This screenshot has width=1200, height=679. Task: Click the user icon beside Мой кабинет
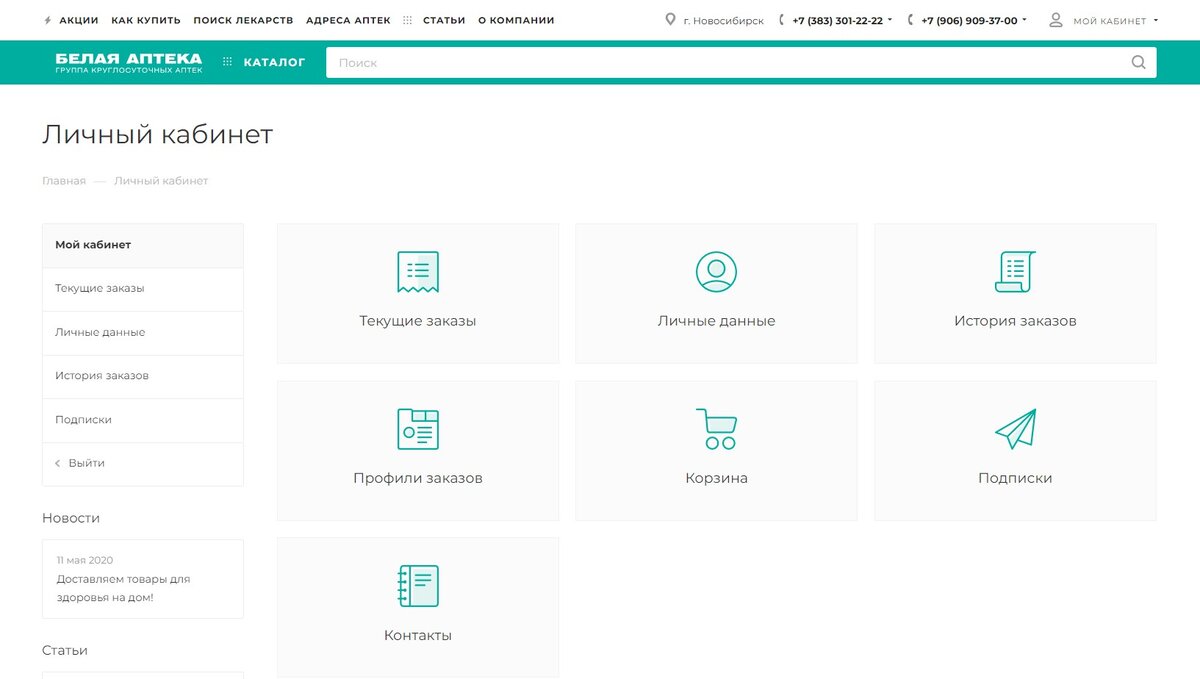pyautogui.click(x=1055, y=20)
